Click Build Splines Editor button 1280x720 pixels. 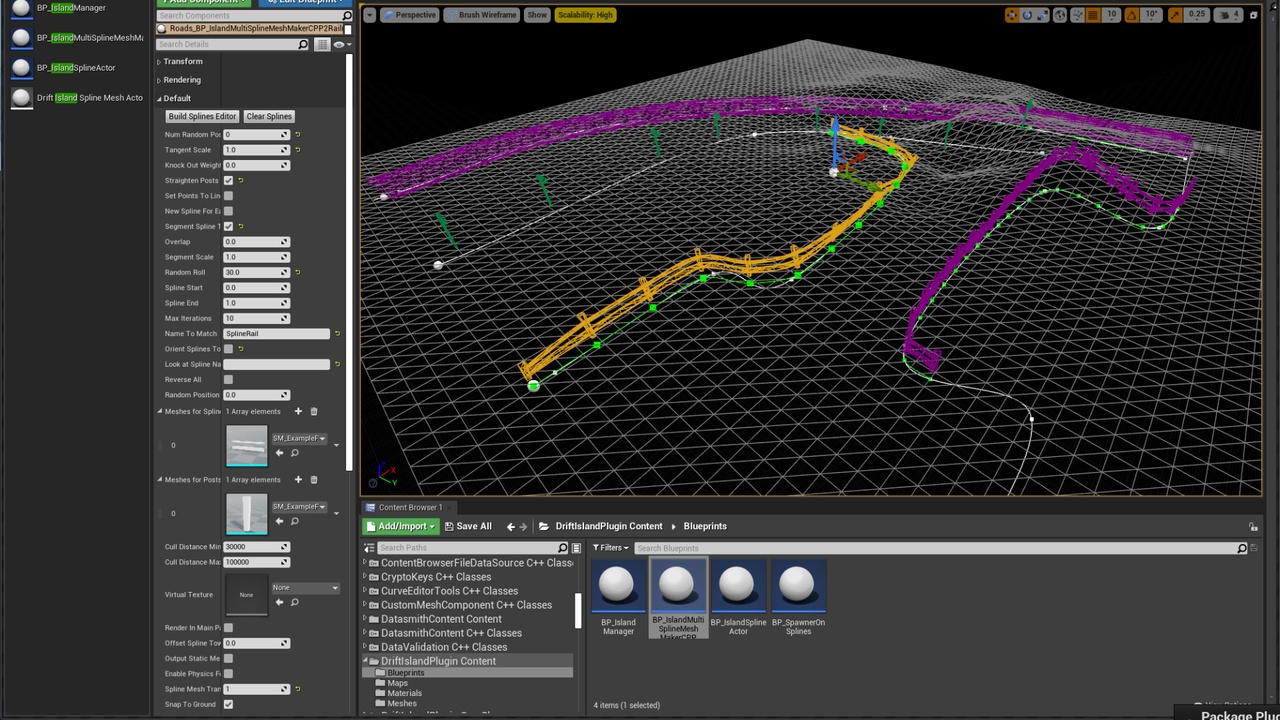(x=202, y=116)
